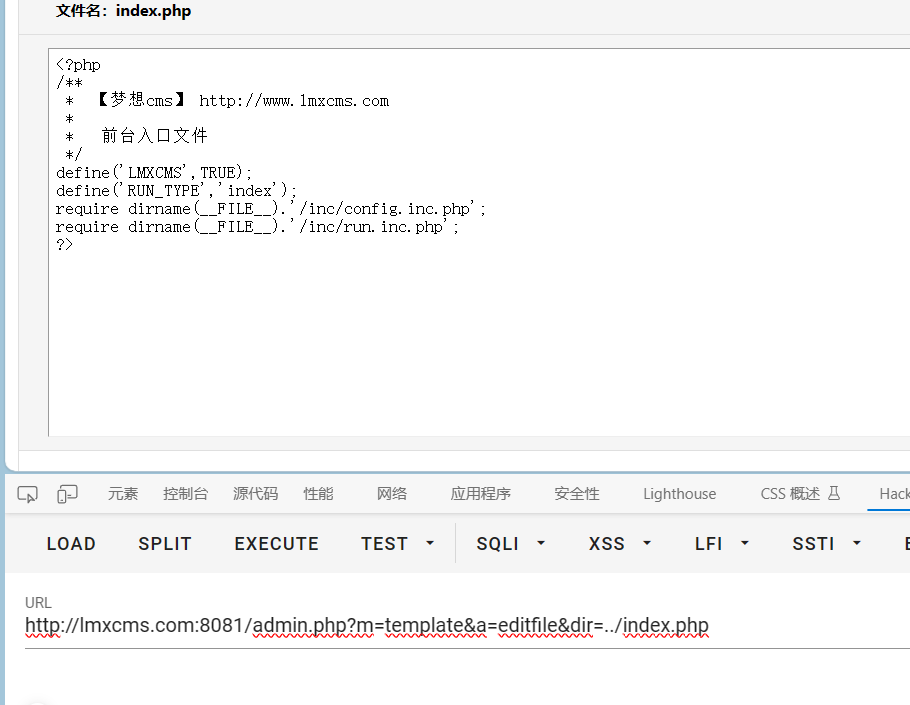Screen dimensions: 910x705
Task: Click the define('LMXCMS',TRUE); code line
Action: coord(154,173)
